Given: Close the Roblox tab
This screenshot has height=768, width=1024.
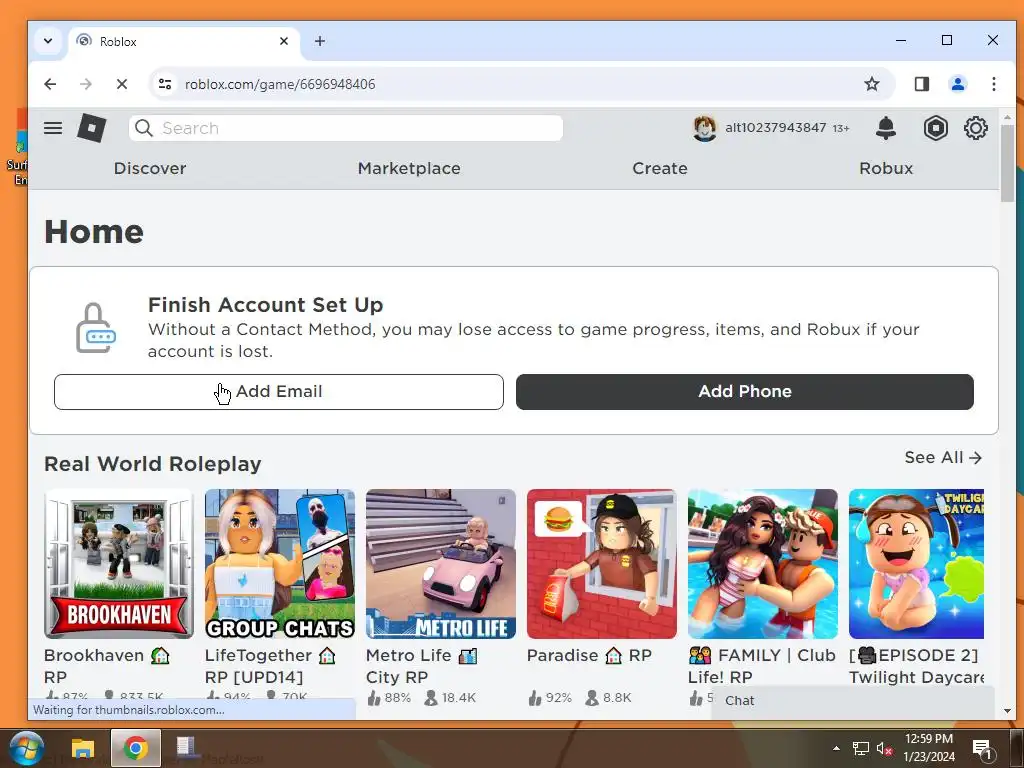Looking at the screenshot, I should (x=283, y=41).
